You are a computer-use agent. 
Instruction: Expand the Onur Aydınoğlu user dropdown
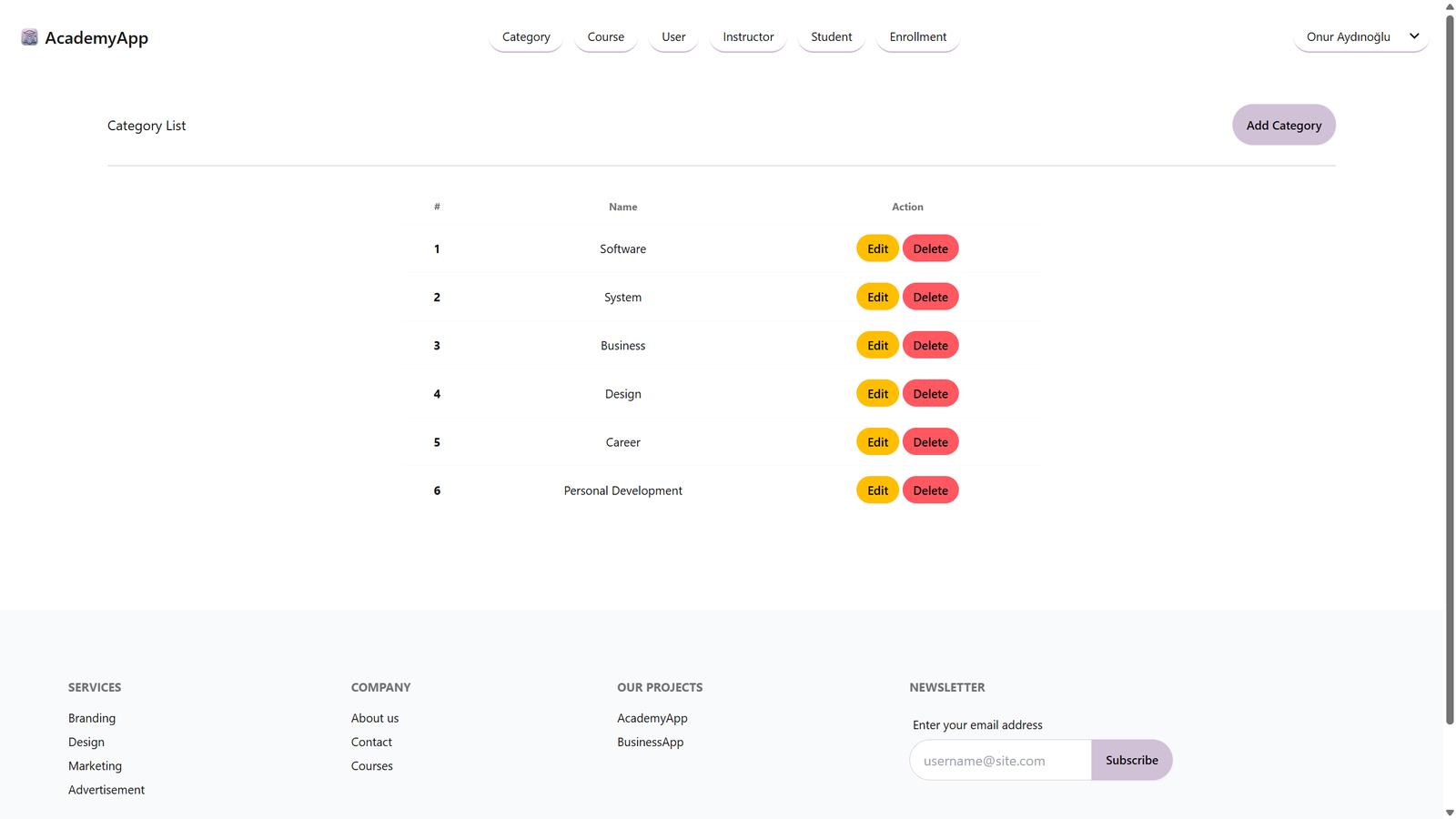click(x=1361, y=36)
